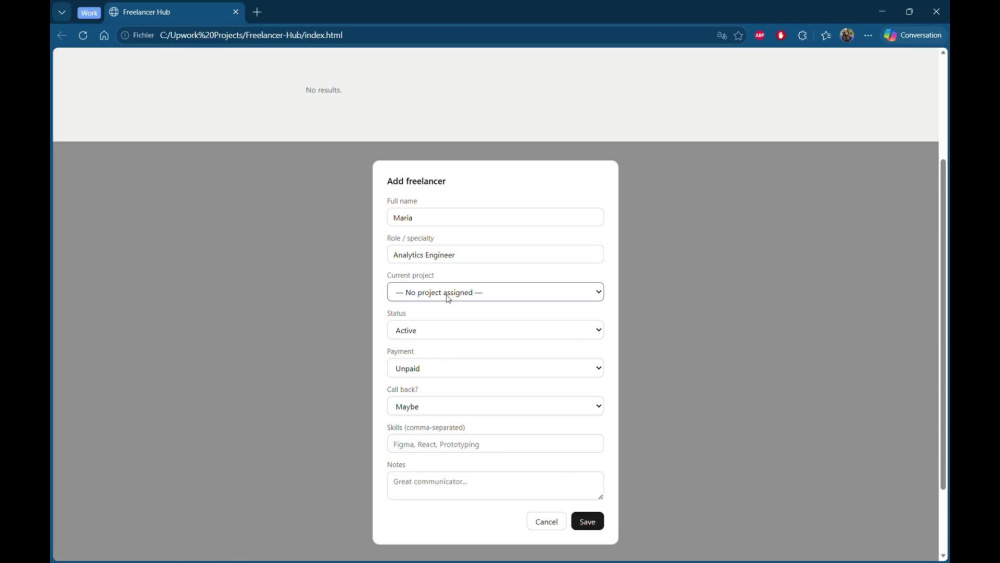This screenshot has height=563, width=1000.
Task: Click the 'Add freelancer' heading
Action: [416, 181]
